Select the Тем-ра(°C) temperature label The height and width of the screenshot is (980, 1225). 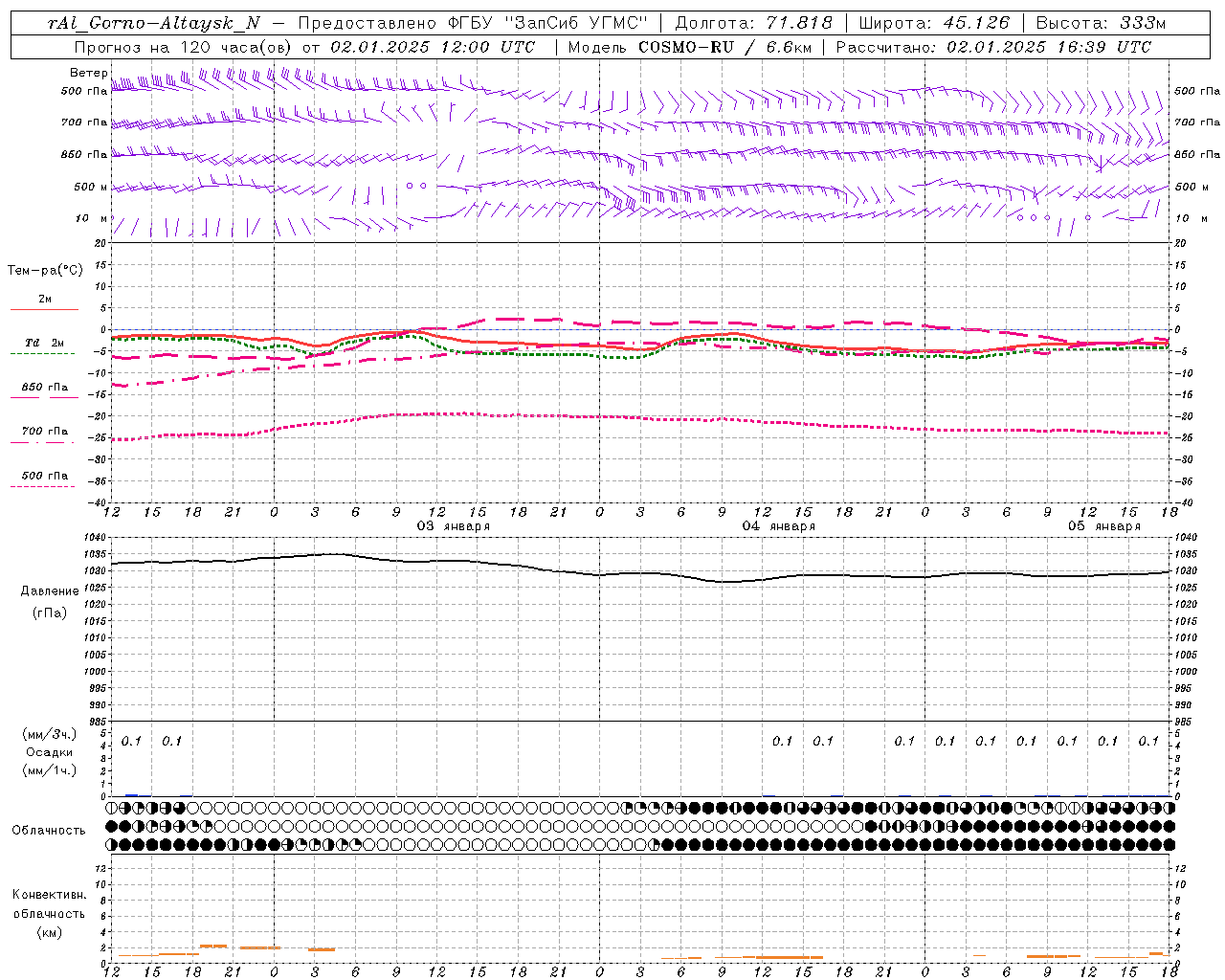pyautogui.click(x=45, y=271)
